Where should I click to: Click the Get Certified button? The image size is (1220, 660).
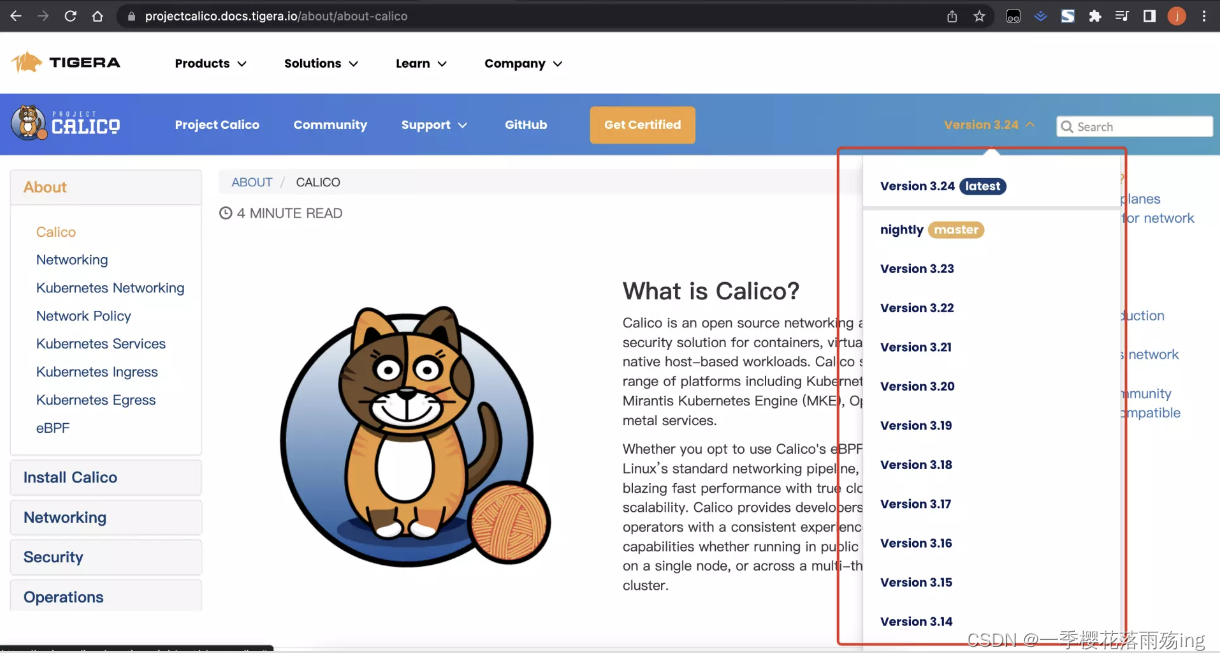[642, 125]
